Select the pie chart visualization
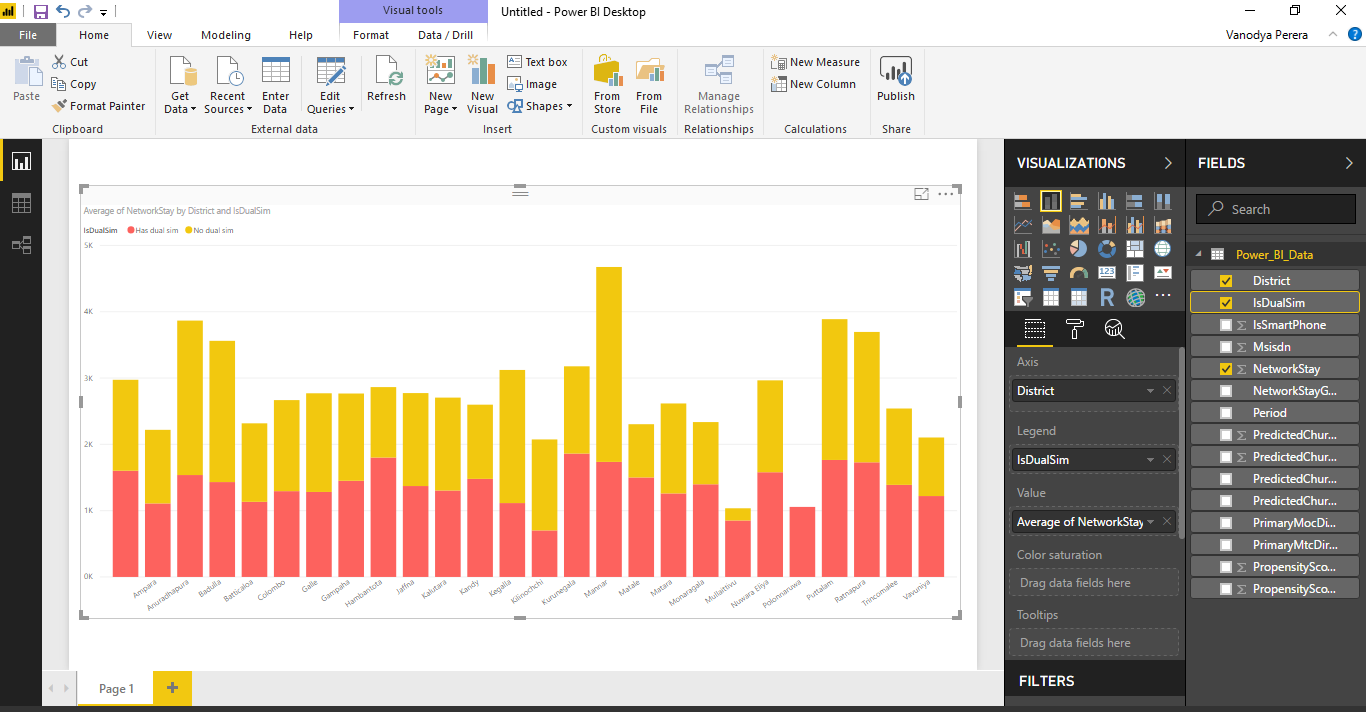The height and width of the screenshot is (712, 1366). tap(1079, 248)
